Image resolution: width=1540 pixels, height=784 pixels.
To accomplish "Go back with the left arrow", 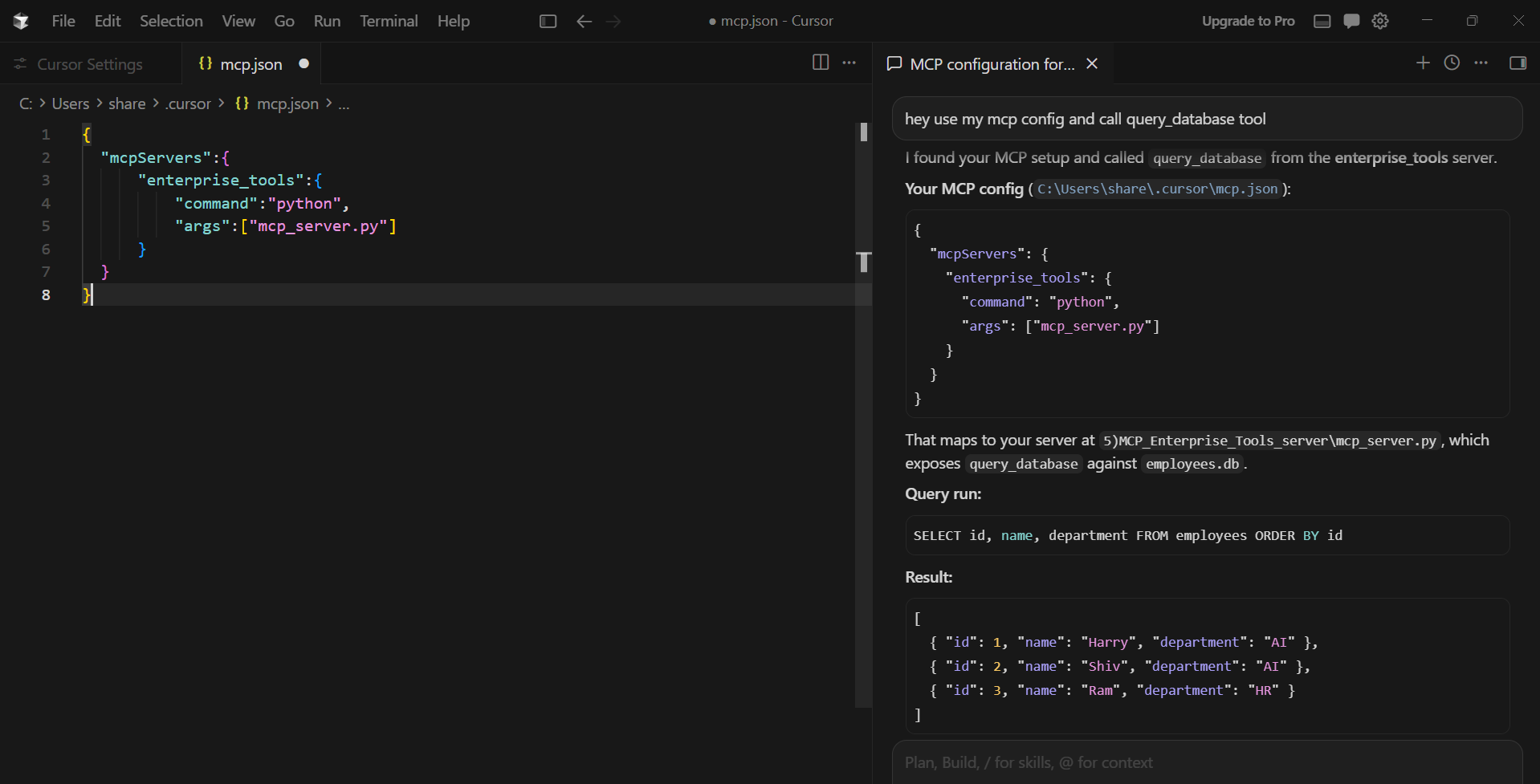I will pyautogui.click(x=584, y=21).
